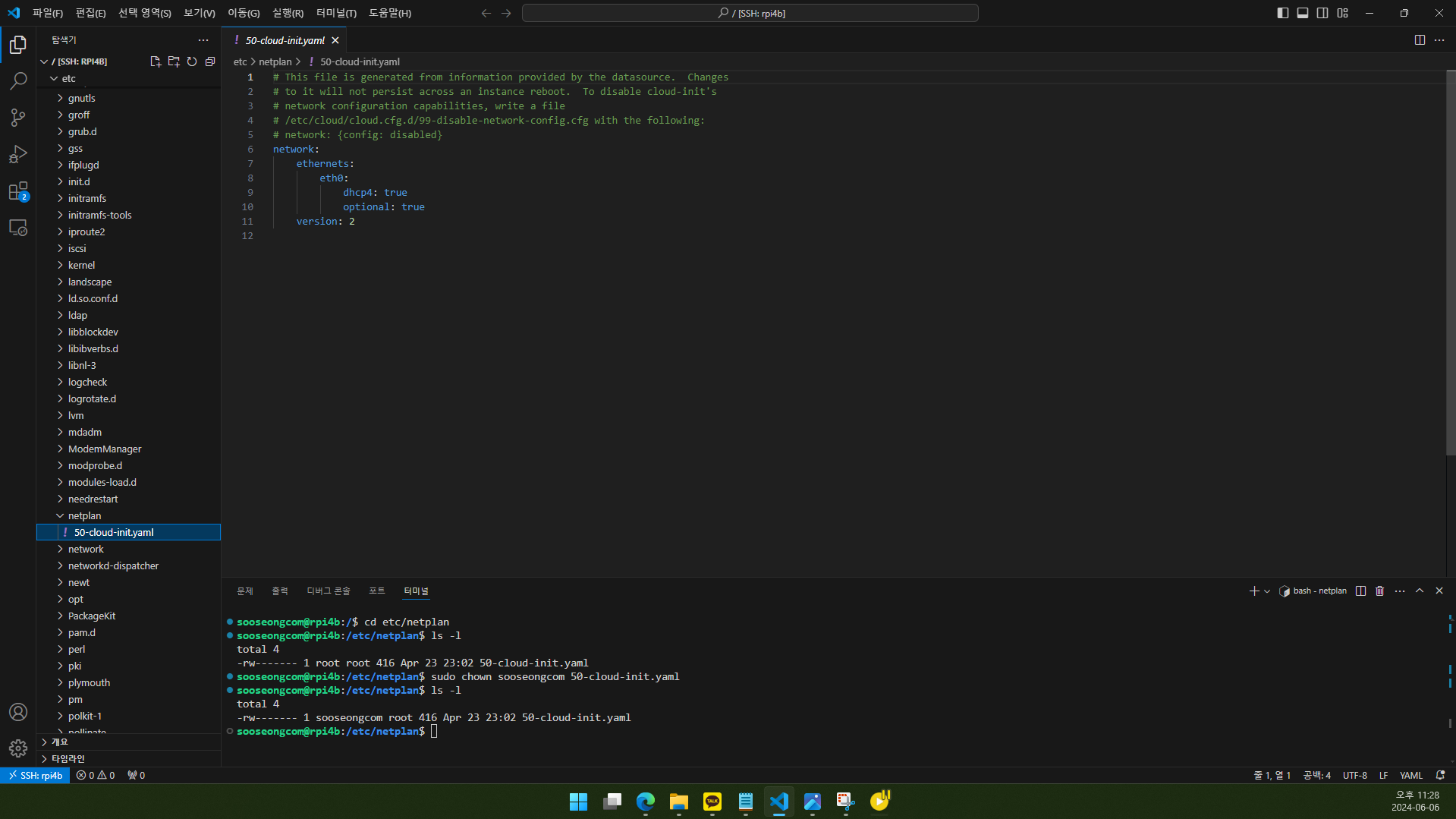The width and height of the screenshot is (1456, 819).
Task: Open terminal launch profile dropdown arrow
Action: (1267, 591)
